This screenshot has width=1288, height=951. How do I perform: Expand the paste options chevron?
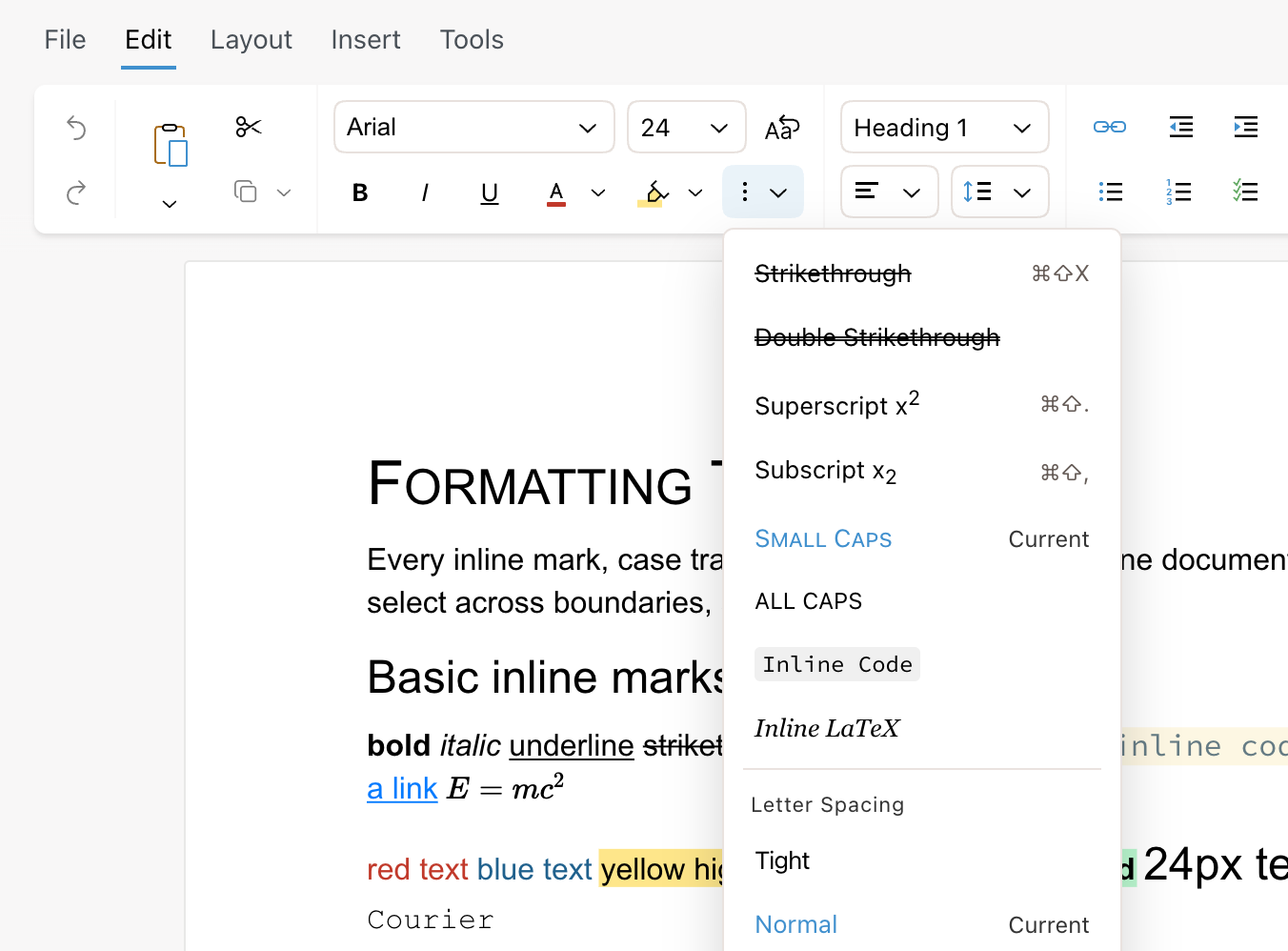tap(170, 204)
